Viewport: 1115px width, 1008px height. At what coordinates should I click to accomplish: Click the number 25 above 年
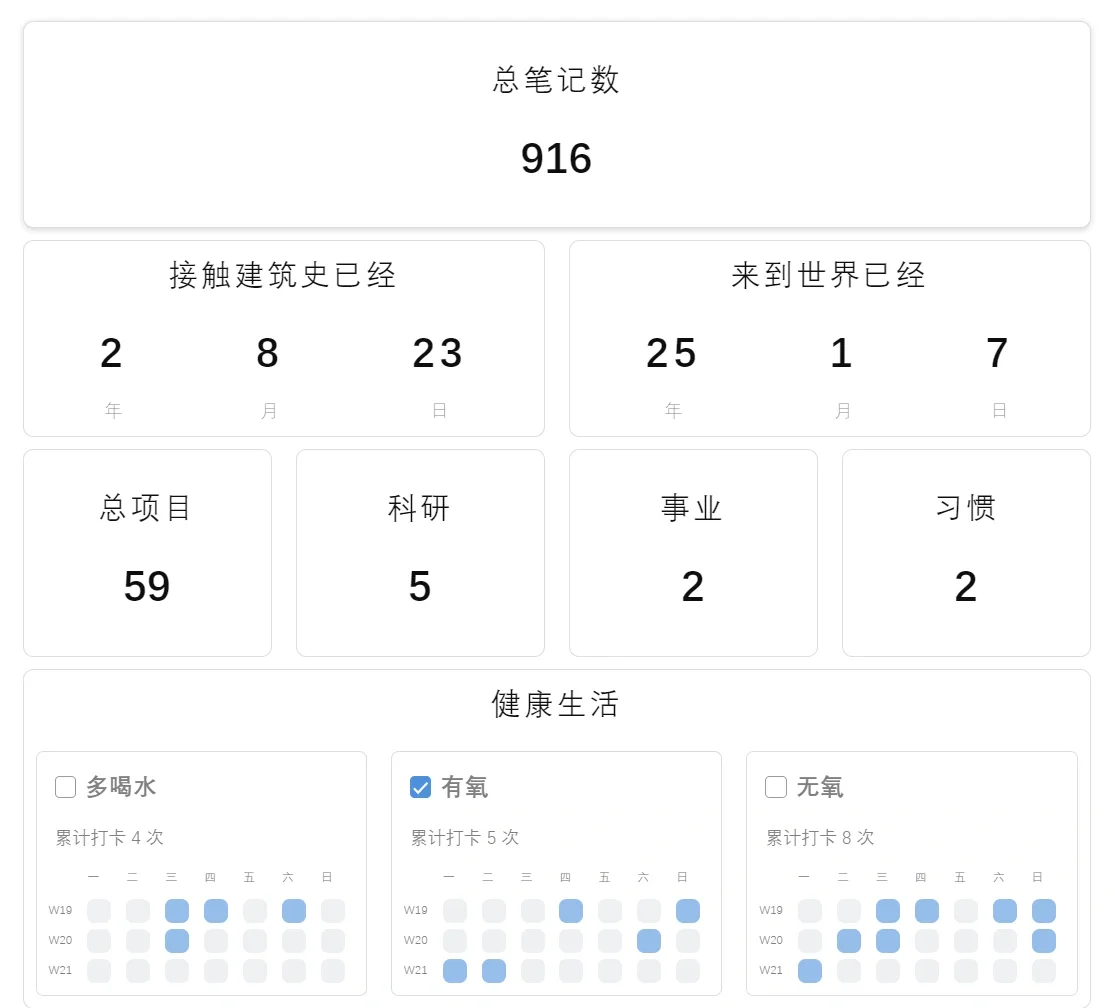pyautogui.click(x=671, y=353)
